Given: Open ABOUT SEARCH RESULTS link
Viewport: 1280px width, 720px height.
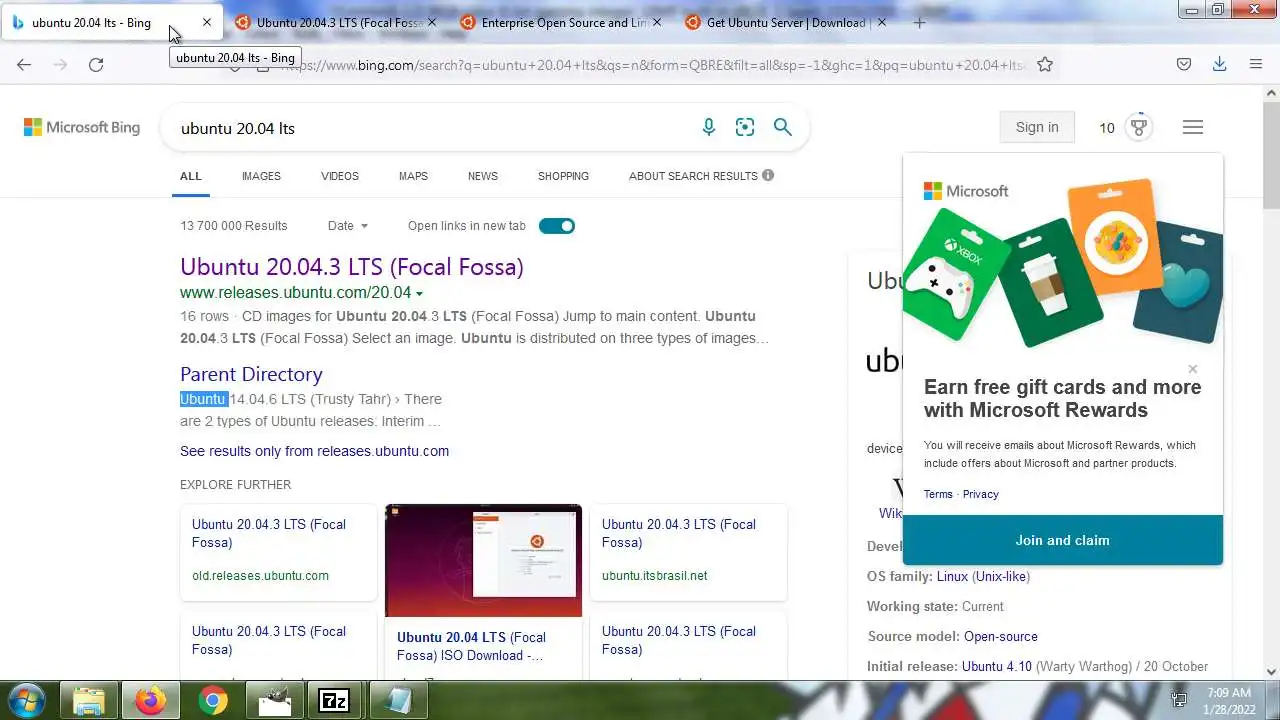Looking at the screenshot, I should click(693, 176).
